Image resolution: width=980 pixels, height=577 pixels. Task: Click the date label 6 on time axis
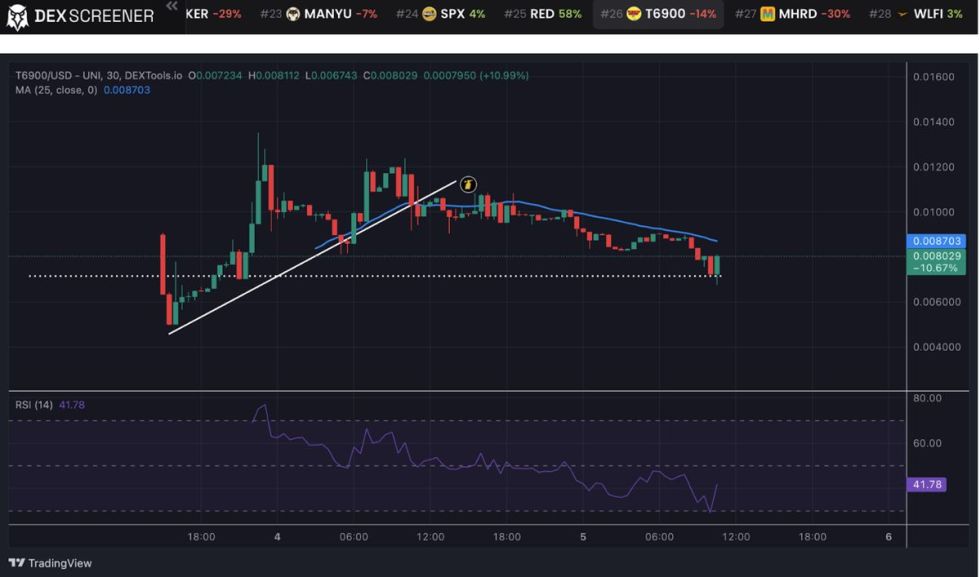(x=888, y=537)
